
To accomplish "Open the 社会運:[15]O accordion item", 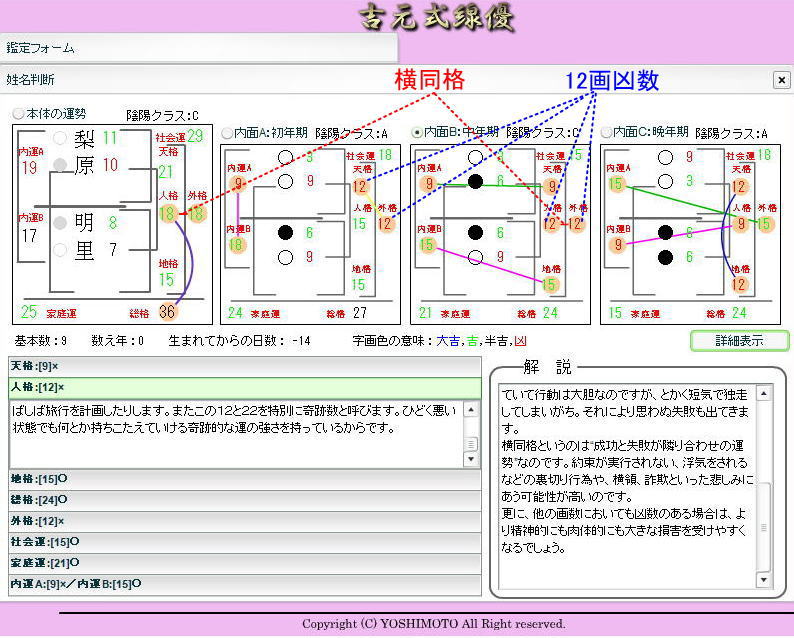I will (245, 542).
